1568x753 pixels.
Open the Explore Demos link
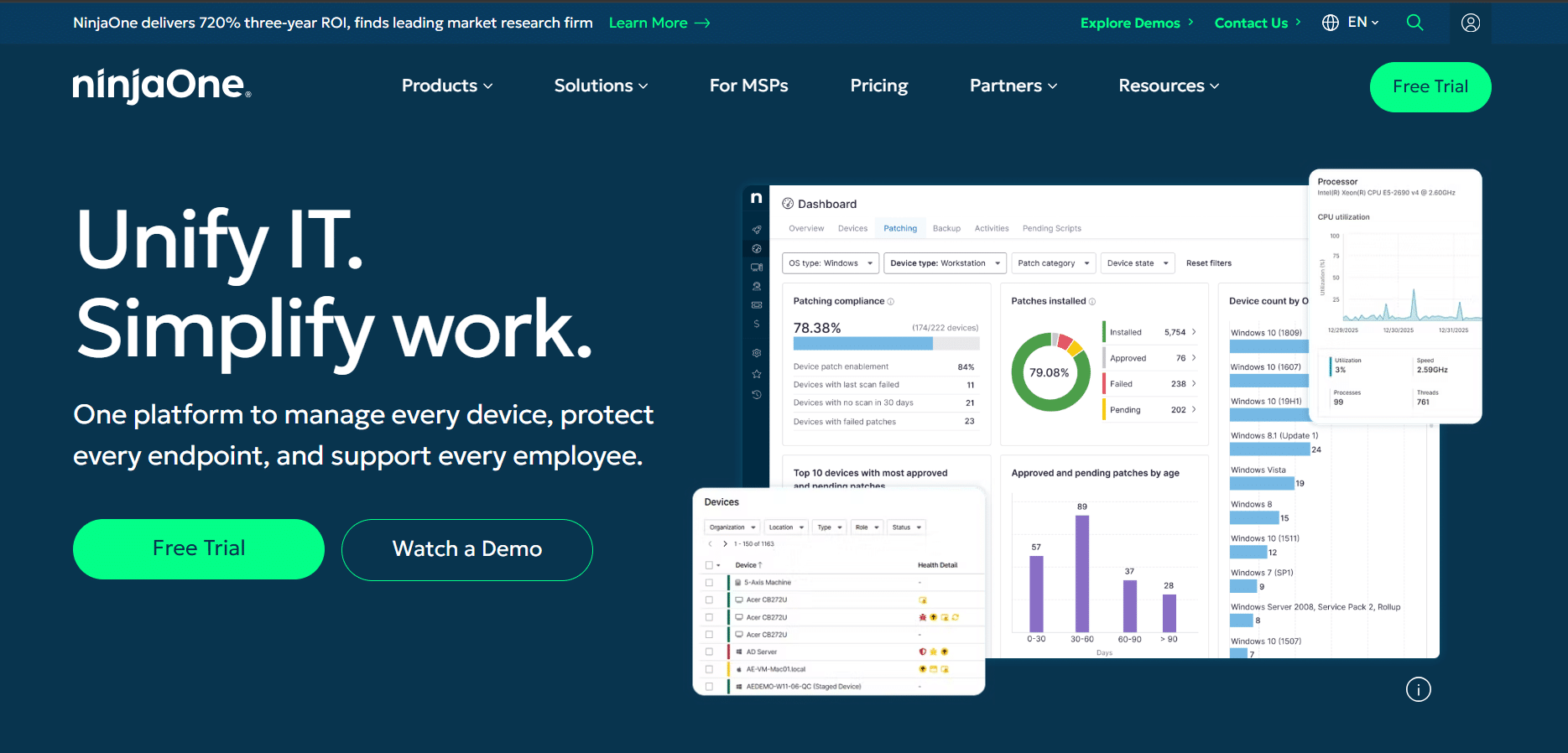[x=1137, y=23]
